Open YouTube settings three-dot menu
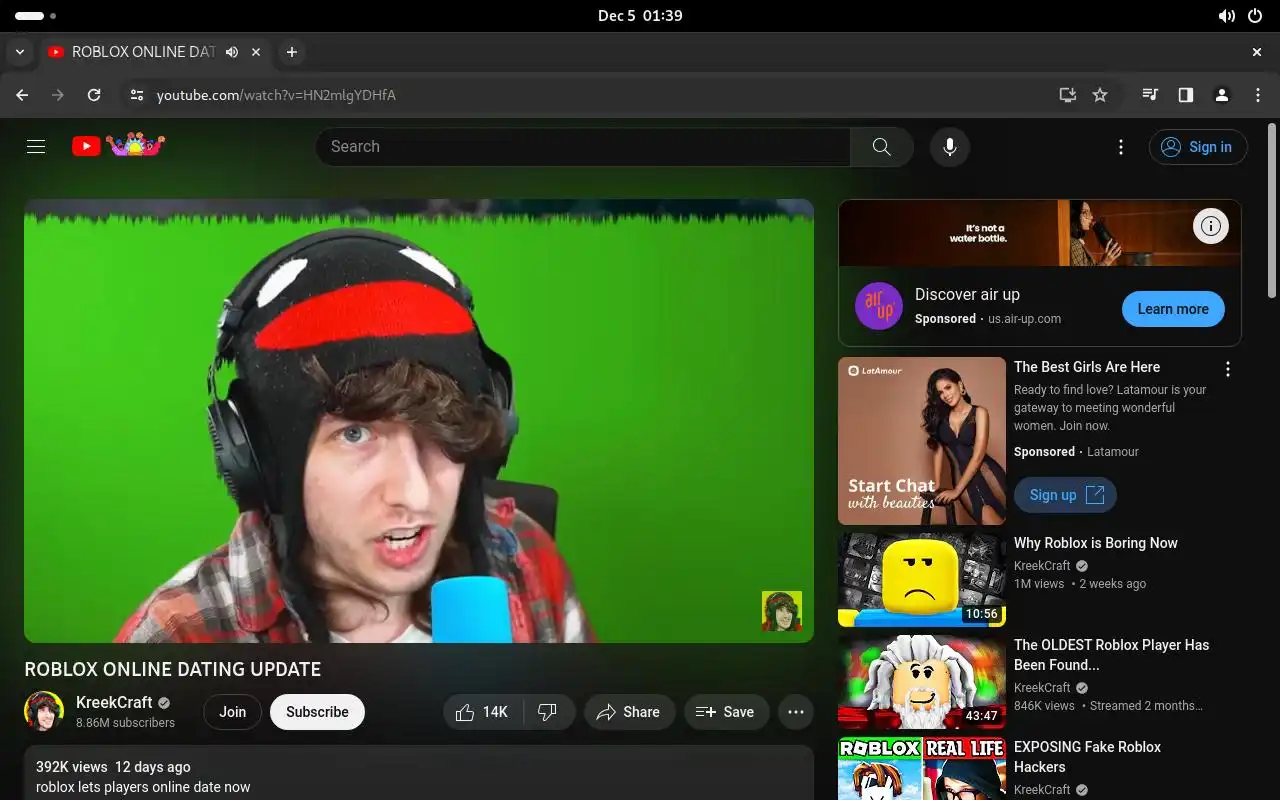The height and width of the screenshot is (800, 1280). point(1121,147)
